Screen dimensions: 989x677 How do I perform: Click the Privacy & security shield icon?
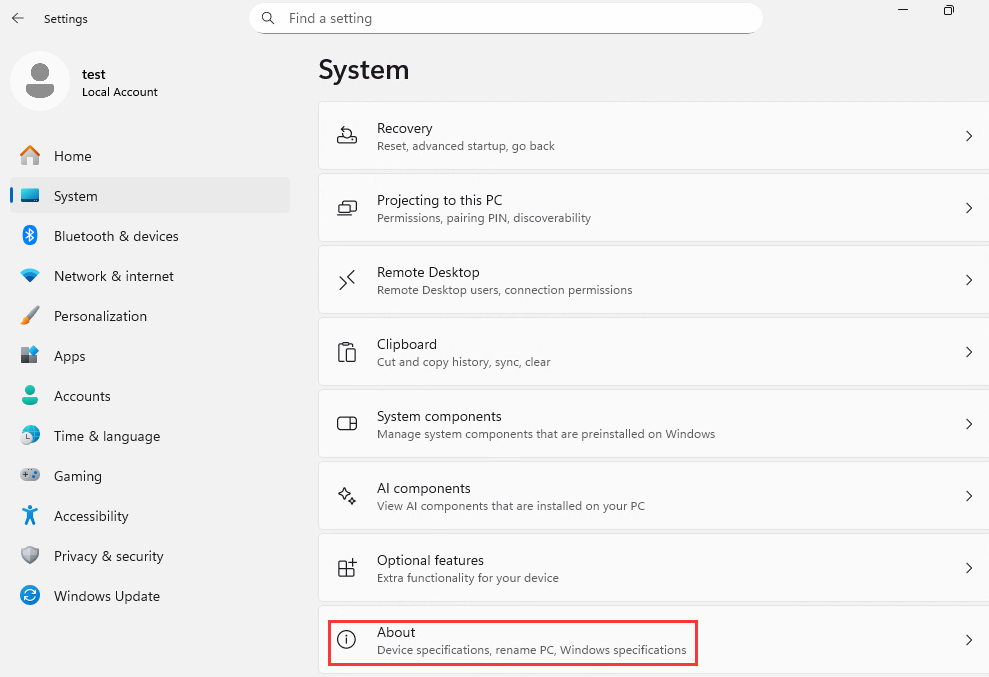(x=30, y=556)
